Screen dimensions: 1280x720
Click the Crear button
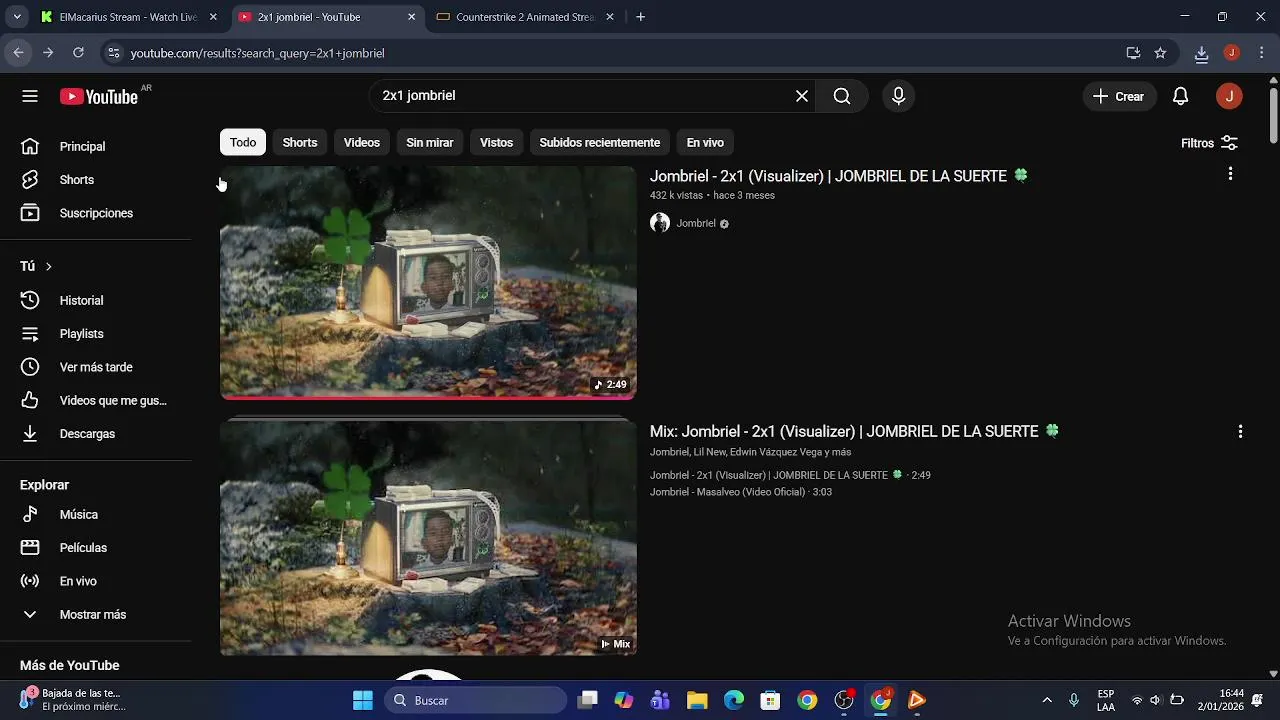click(1119, 96)
